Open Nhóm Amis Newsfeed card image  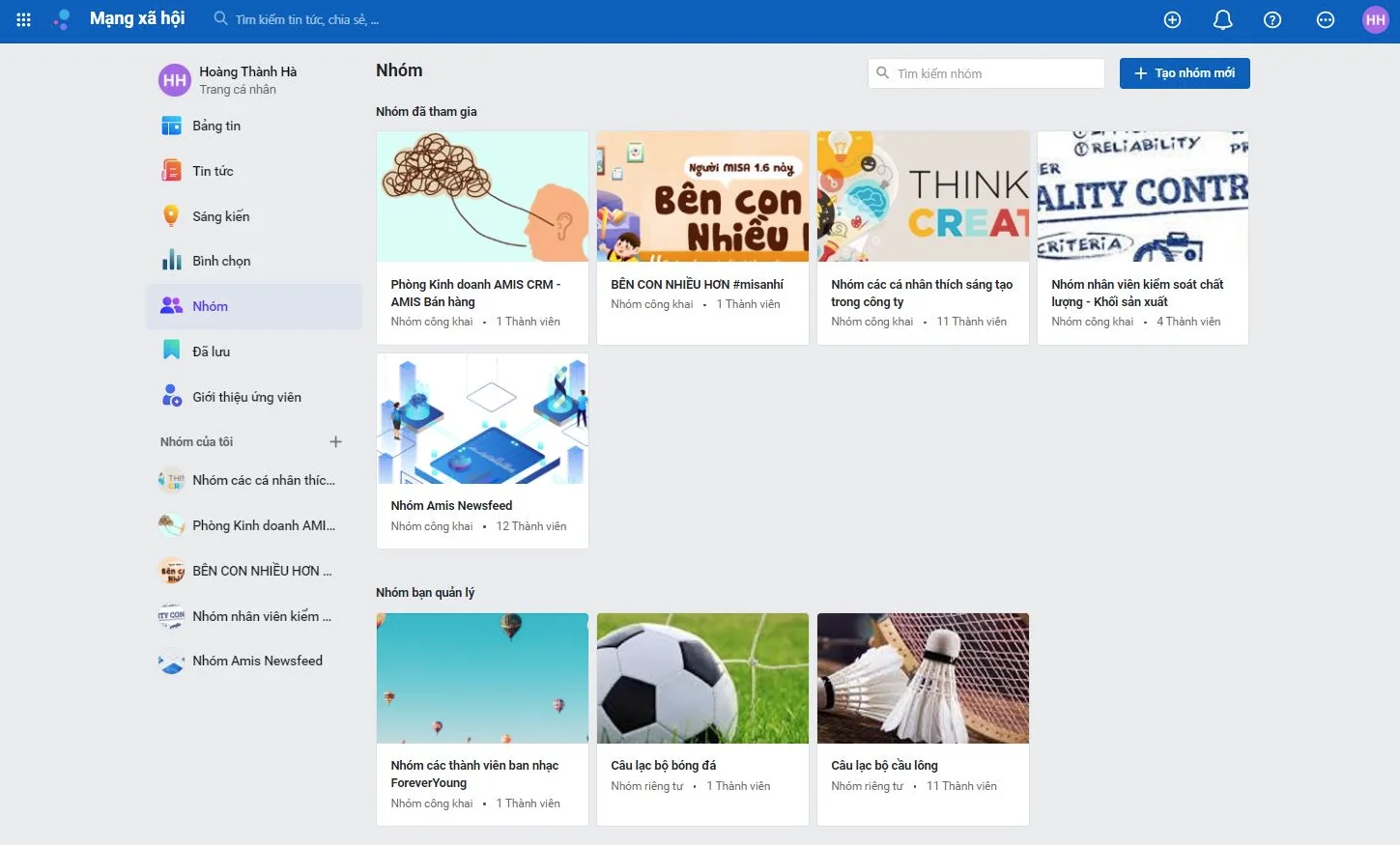point(482,418)
